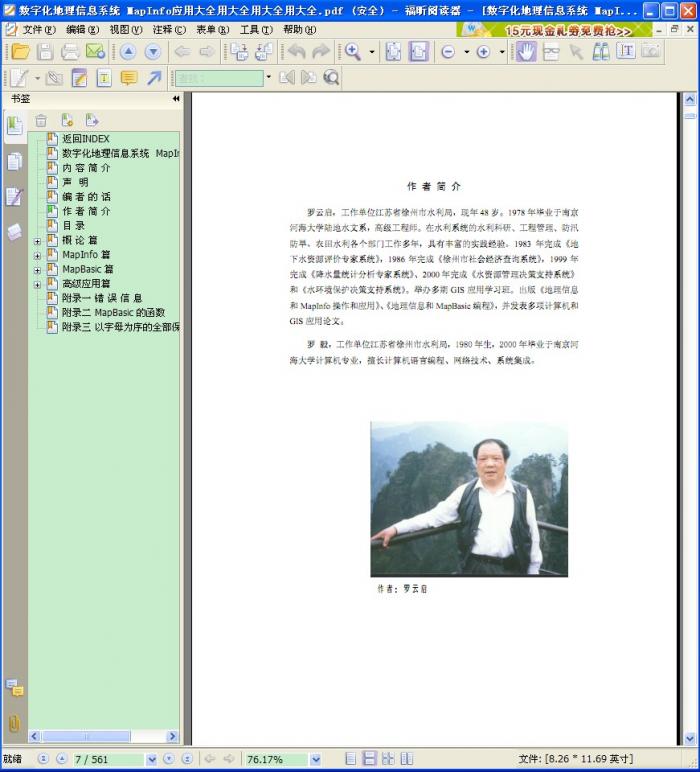This screenshot has height=772, width=700.
Task: Click the Open file folder icon
Action: point(20,51)
